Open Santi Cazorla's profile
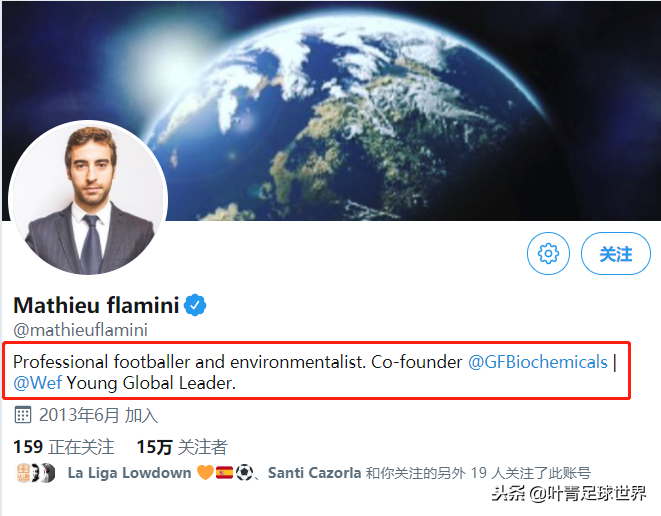The width and height of the screenshot is (661, 516). pyautogui.click(x=315, y=473)
